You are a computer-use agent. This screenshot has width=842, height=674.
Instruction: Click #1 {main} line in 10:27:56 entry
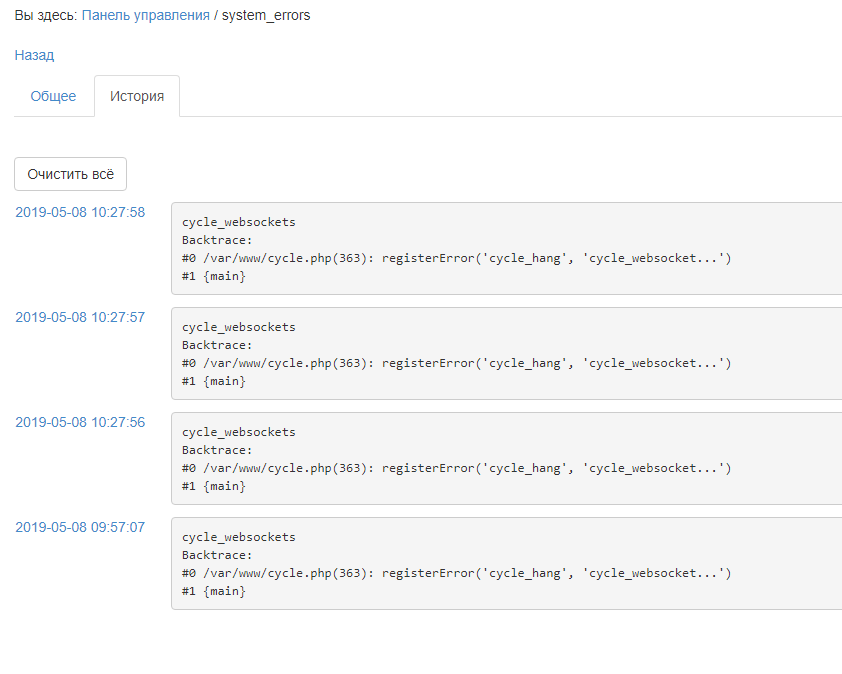pos(213,486)
